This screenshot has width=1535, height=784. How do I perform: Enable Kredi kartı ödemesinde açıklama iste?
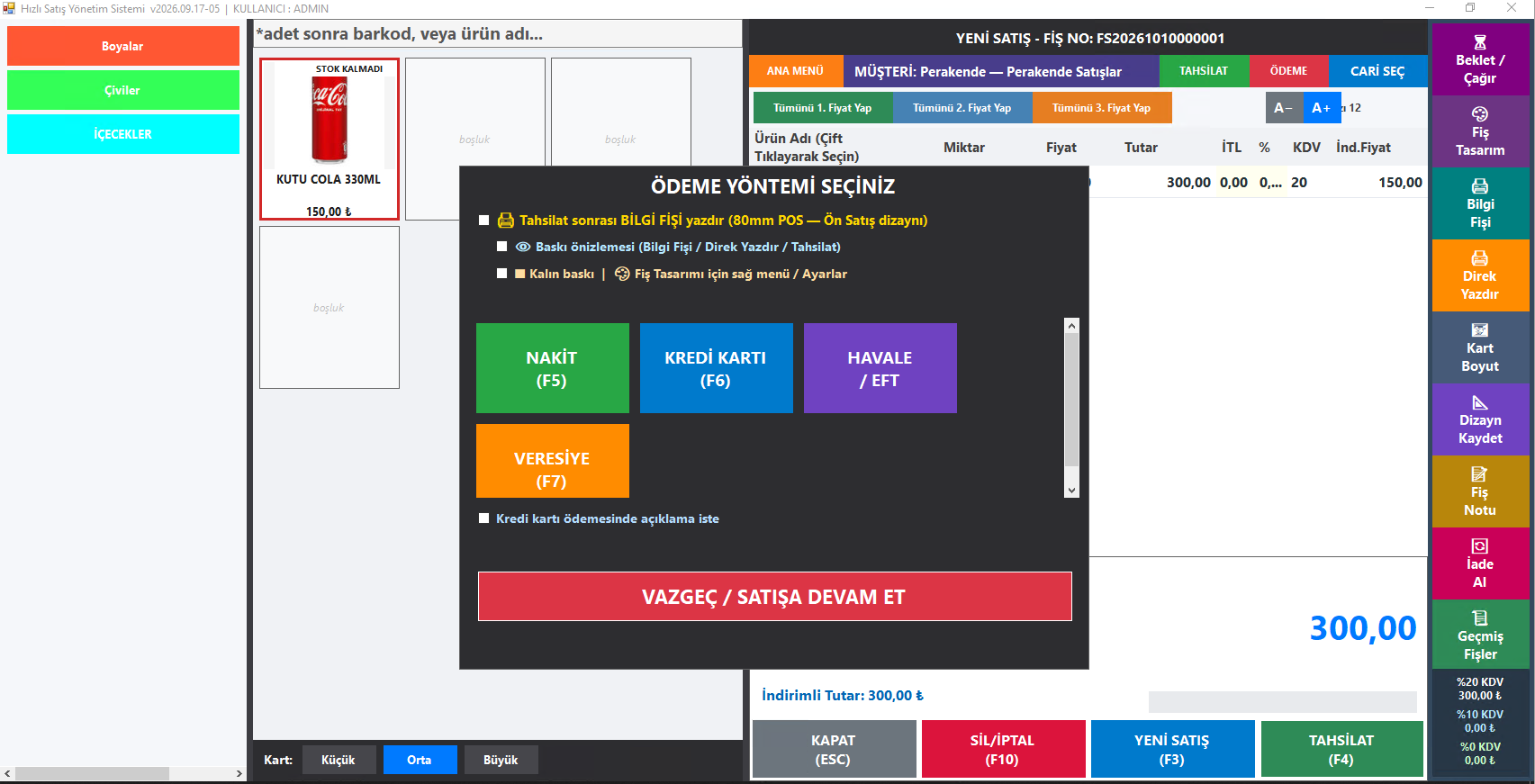484,518
